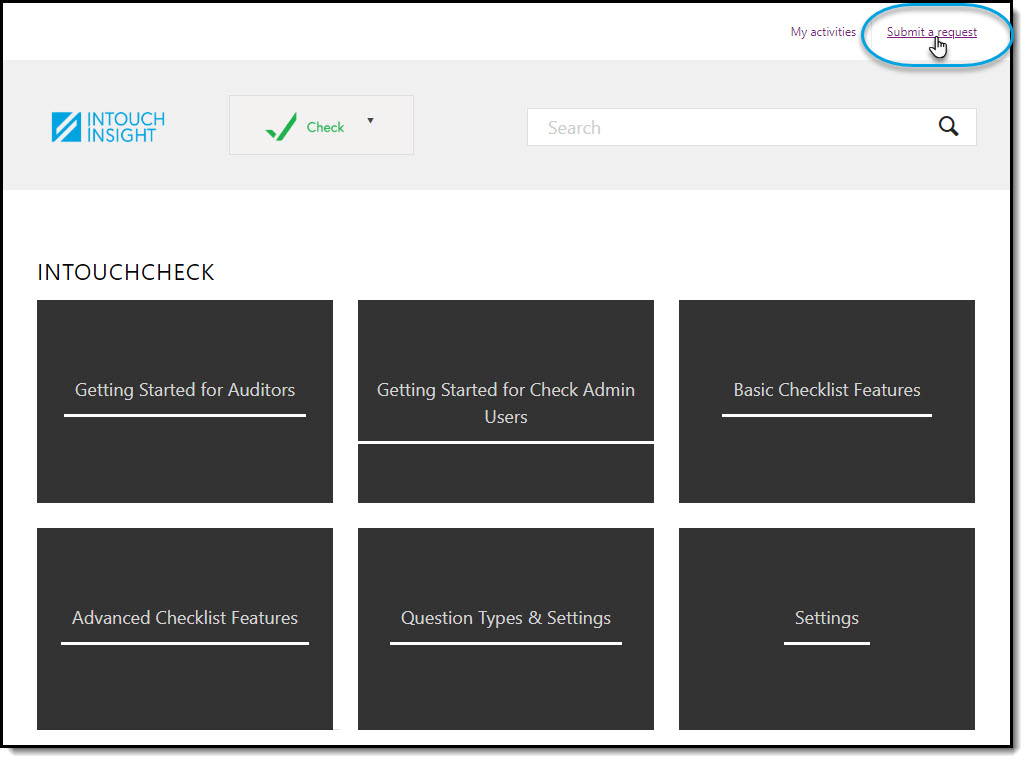Expand the product switcher beside Check
This screenshot has width=1028, height=763.
(370, 120)
